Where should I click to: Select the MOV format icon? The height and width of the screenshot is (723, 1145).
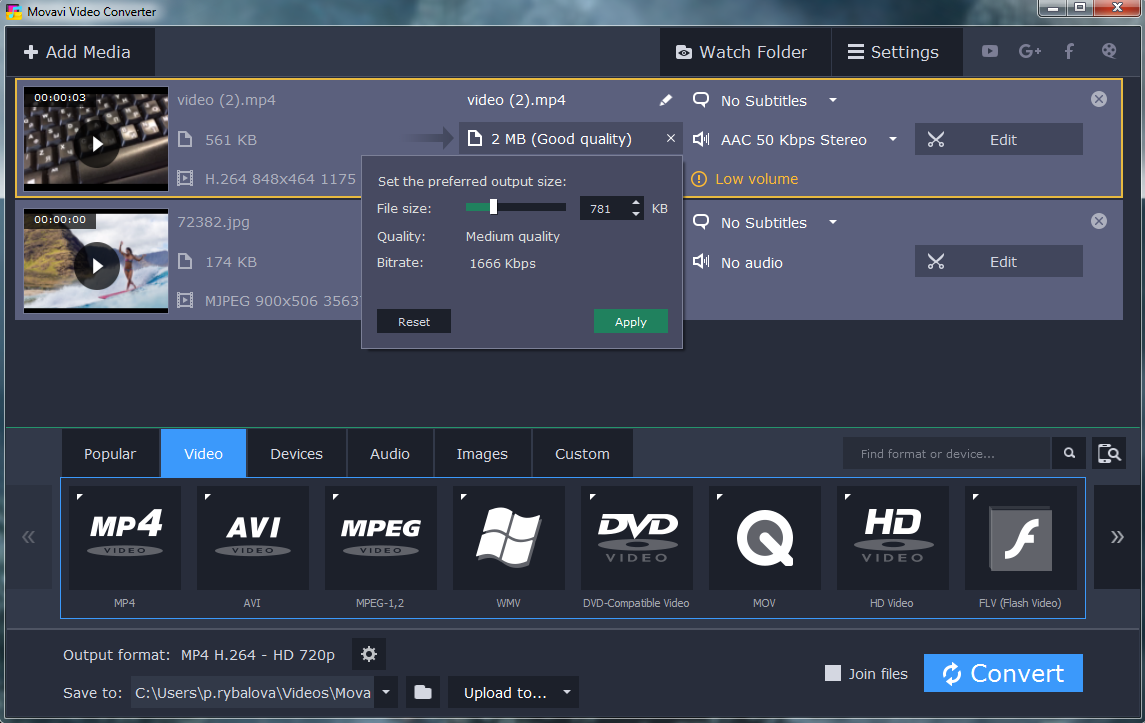pos(764,538)
